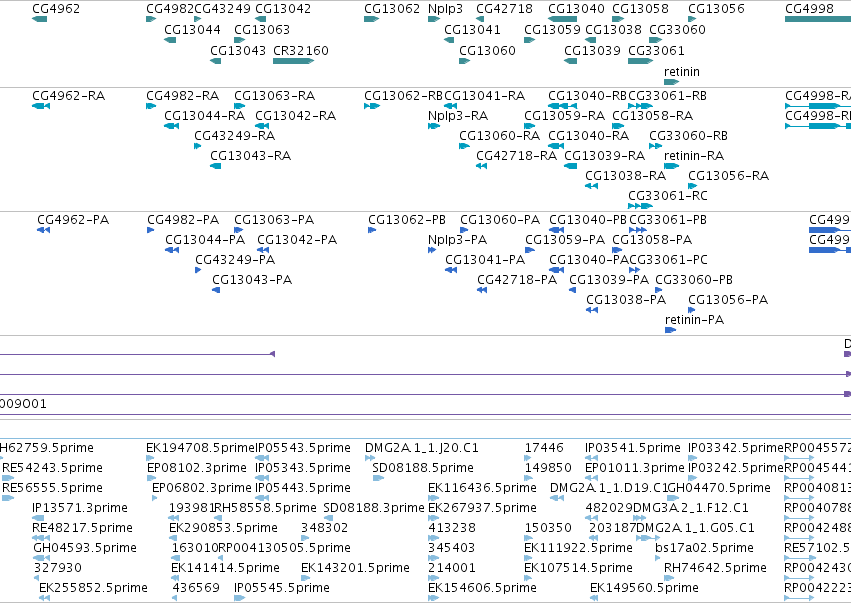This screenshot has width=851, height=603.
Task: Select the GH04593.5prime EST
Action: [85, 548]
